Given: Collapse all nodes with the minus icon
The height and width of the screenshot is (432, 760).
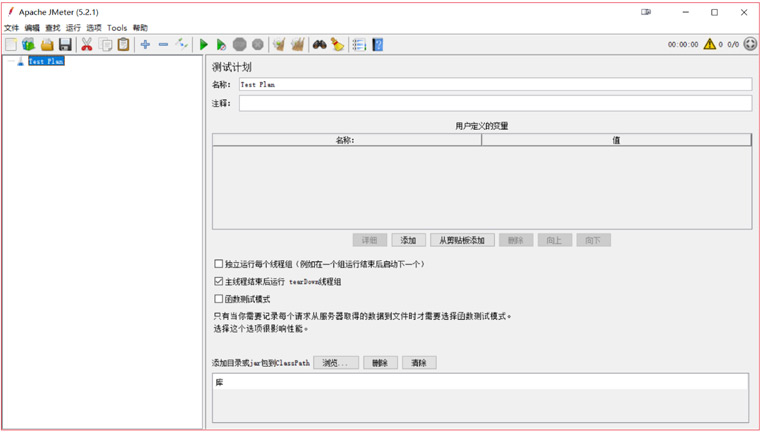Looking at the screenshot, I should 163,45.
